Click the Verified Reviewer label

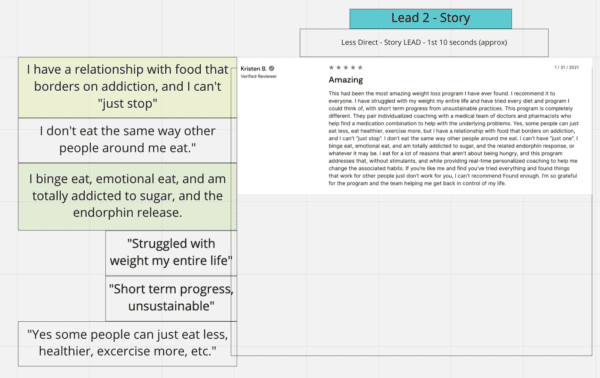[x=258, y=77]
